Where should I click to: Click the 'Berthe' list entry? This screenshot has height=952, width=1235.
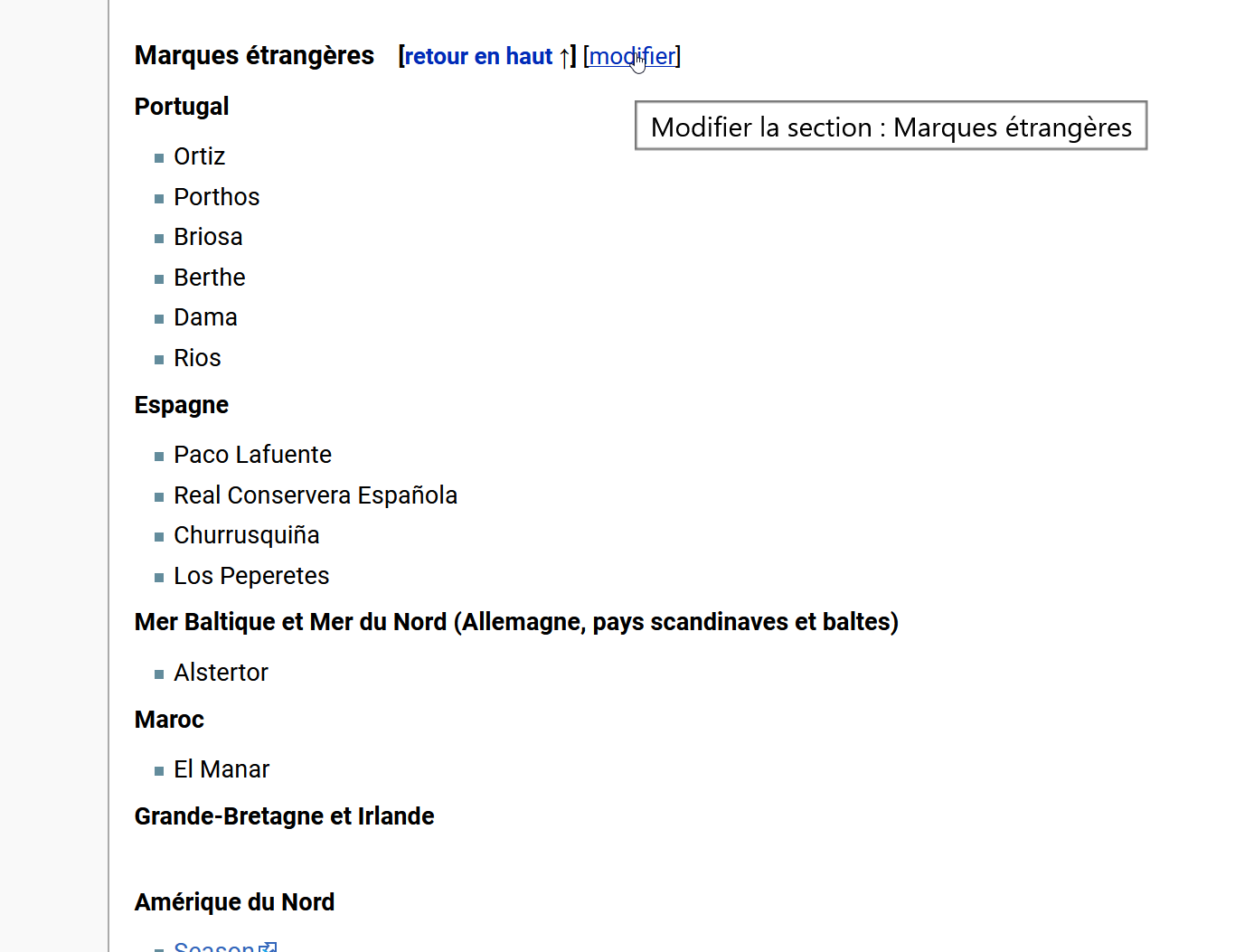(209, 278)
